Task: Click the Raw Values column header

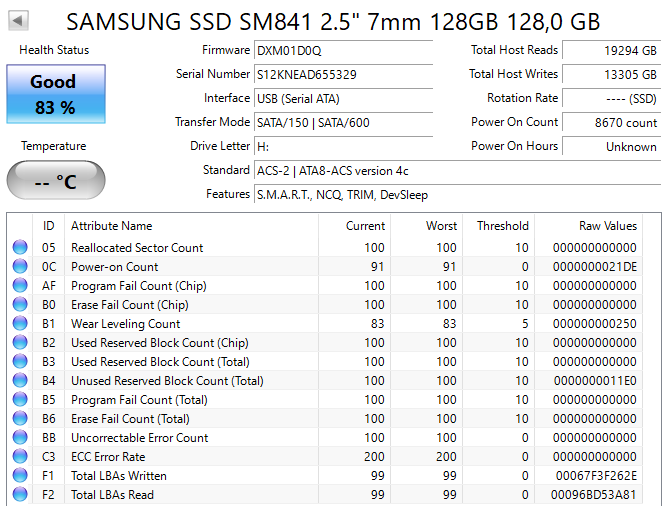Action: tap(607, 226)
